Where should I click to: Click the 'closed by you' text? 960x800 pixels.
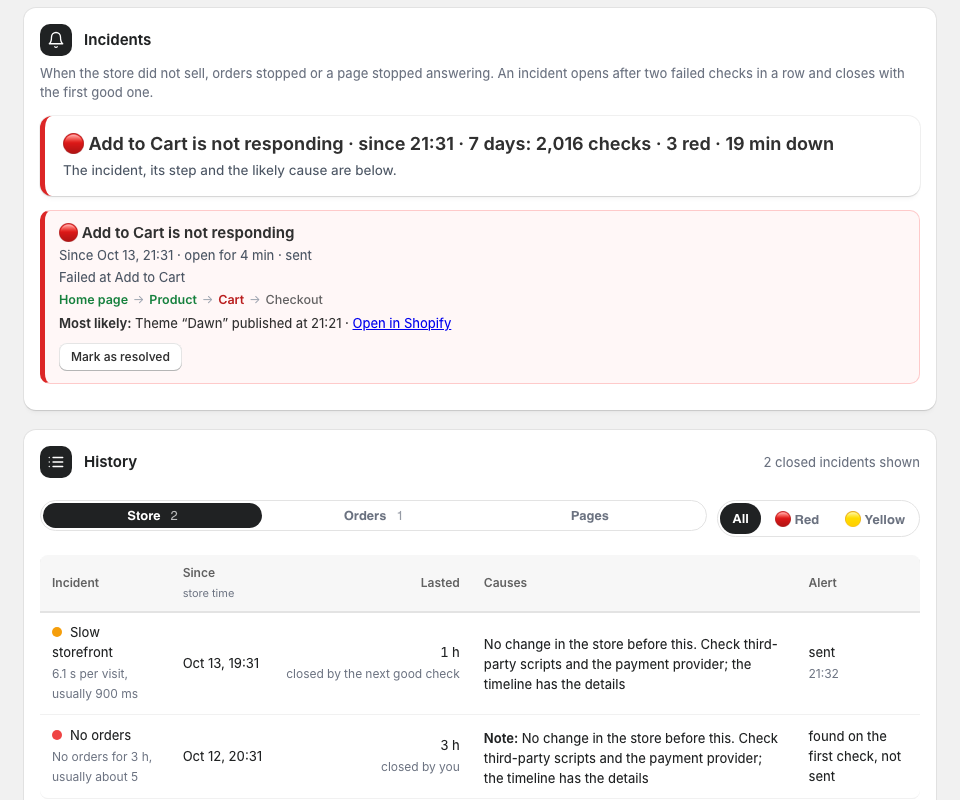point(420,767)
